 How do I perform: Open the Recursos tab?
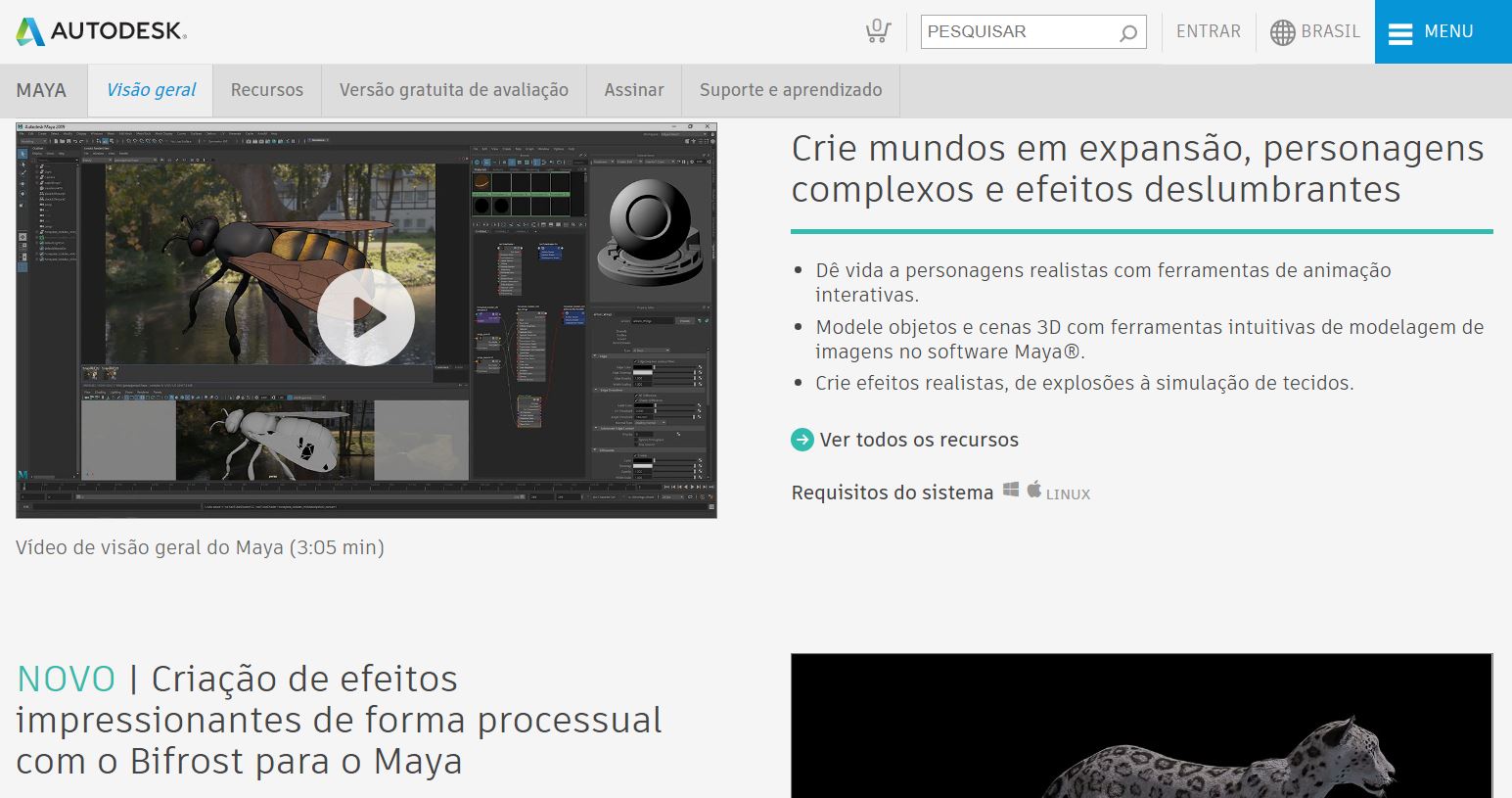(x=267, y=90)
